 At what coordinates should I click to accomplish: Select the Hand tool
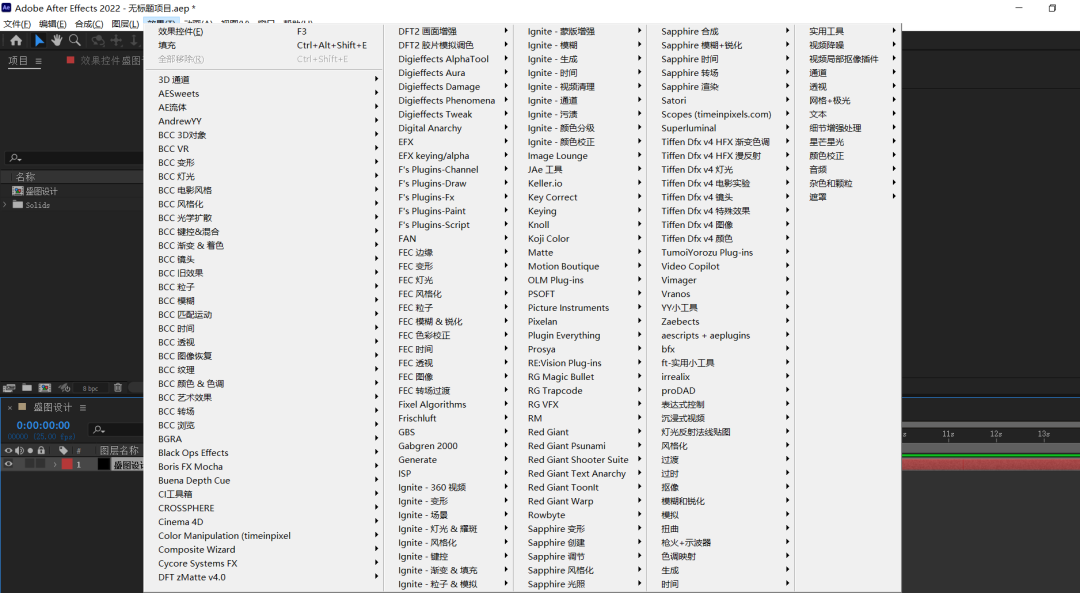(56, 41)
